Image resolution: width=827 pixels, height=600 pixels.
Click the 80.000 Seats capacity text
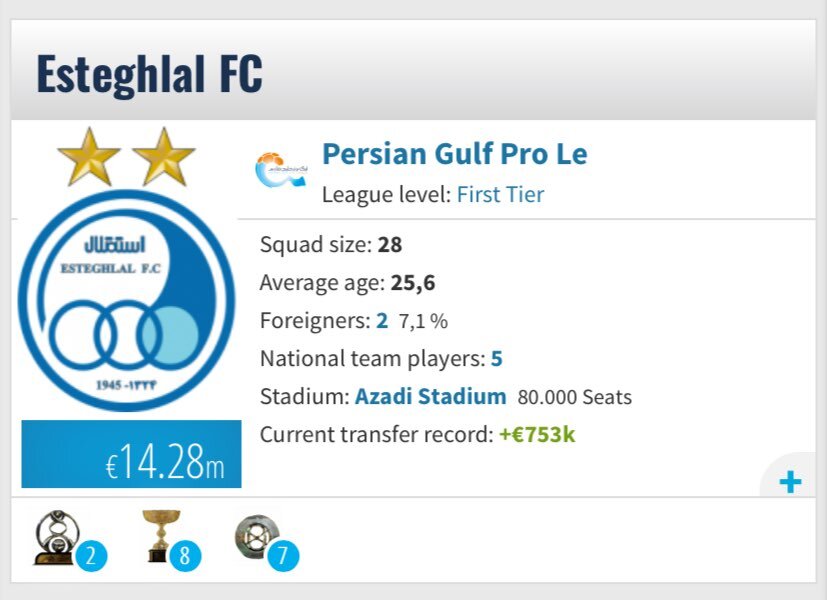[574, 397]
